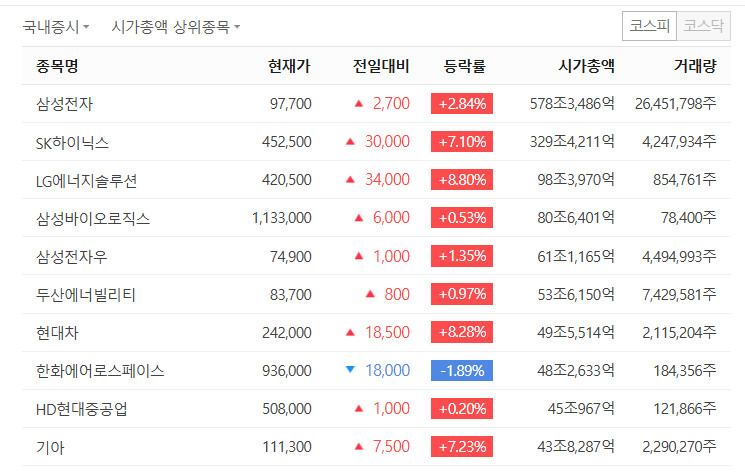Viewport: 745px width, 475px height.
Task: Open the 국내증시 dropdown
Action: coord(56,27)
